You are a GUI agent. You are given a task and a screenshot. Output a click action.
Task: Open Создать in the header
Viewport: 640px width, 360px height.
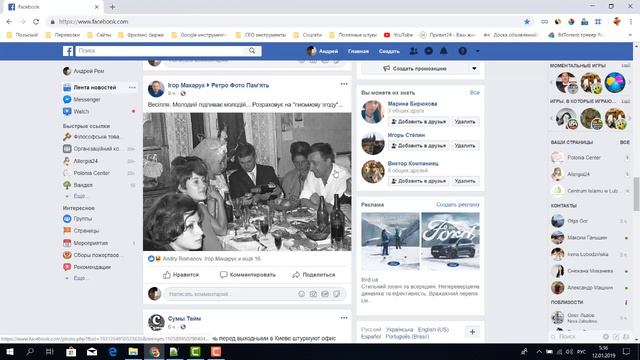[x=389, y=51]
